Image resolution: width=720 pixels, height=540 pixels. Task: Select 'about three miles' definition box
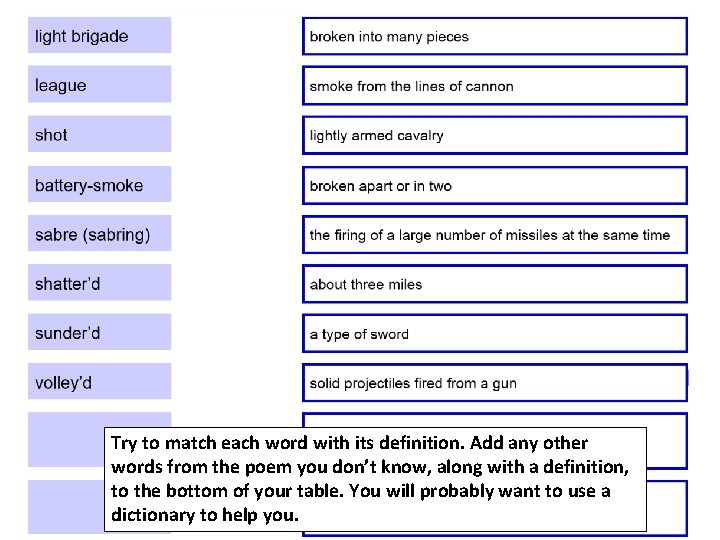[495, 284]
